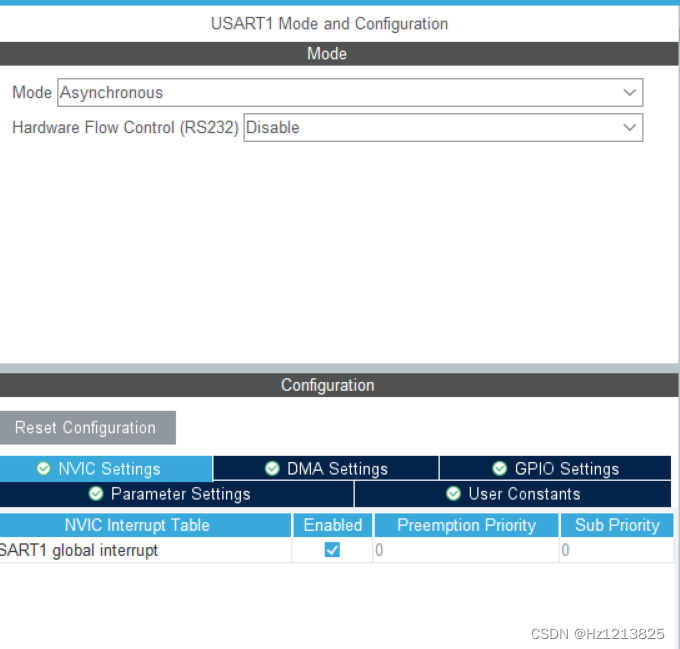Toggle the USART1 global interrupt Enabled checkbox
The width and height of the screenshot is (680, 649).
pos(332,550)
